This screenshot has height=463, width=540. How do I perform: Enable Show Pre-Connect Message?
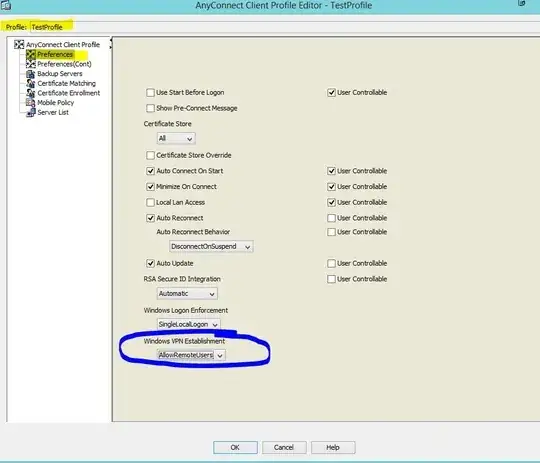[150, 108]
